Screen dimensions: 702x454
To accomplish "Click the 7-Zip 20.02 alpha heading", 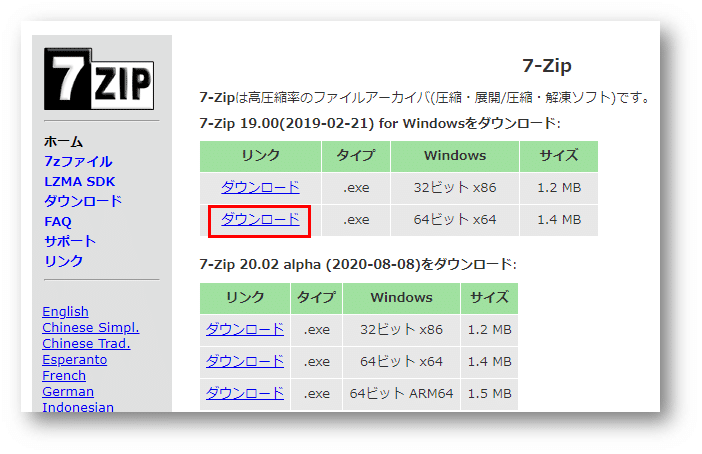I will [358, 264].
